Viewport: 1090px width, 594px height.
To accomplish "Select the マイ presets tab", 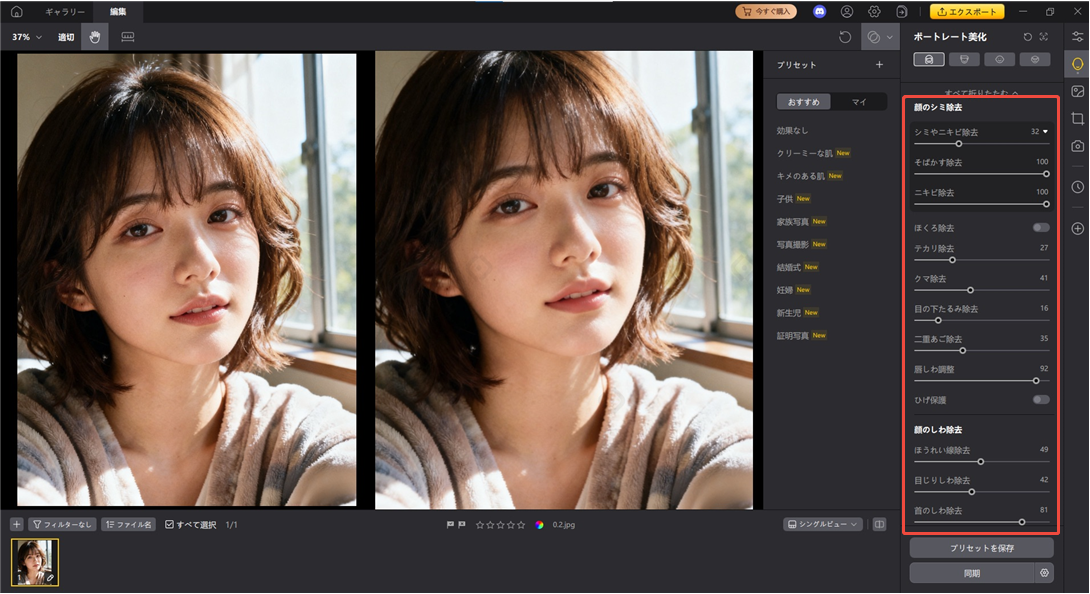I will tap(859, 102).
